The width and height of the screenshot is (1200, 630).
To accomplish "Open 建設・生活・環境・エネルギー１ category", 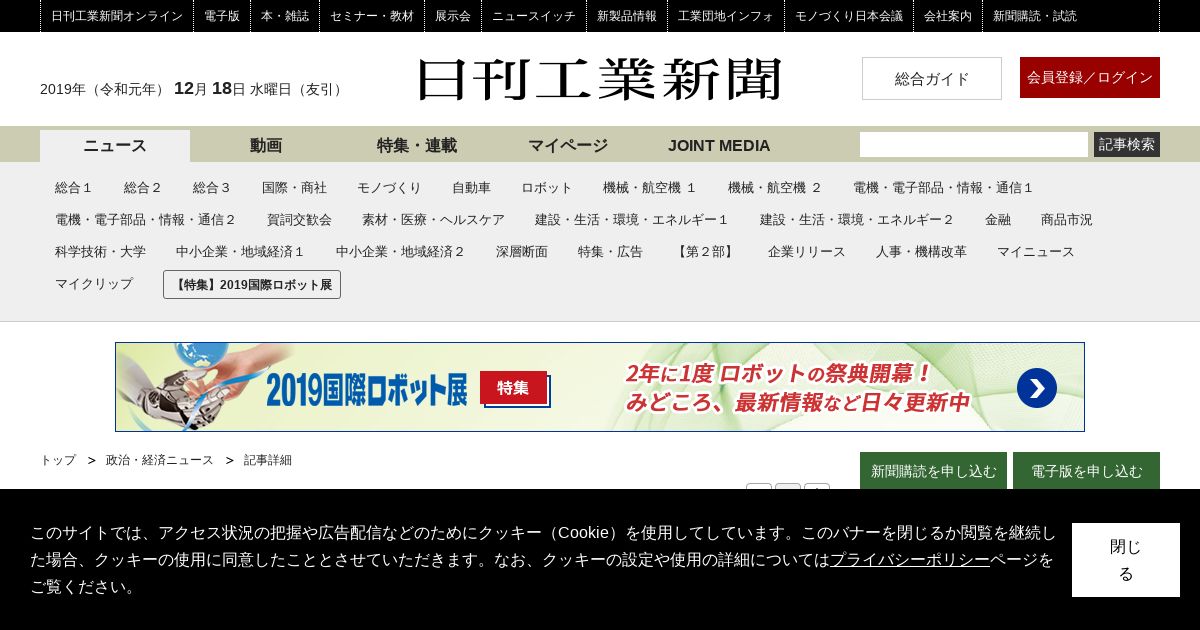I will pos(632,220).
